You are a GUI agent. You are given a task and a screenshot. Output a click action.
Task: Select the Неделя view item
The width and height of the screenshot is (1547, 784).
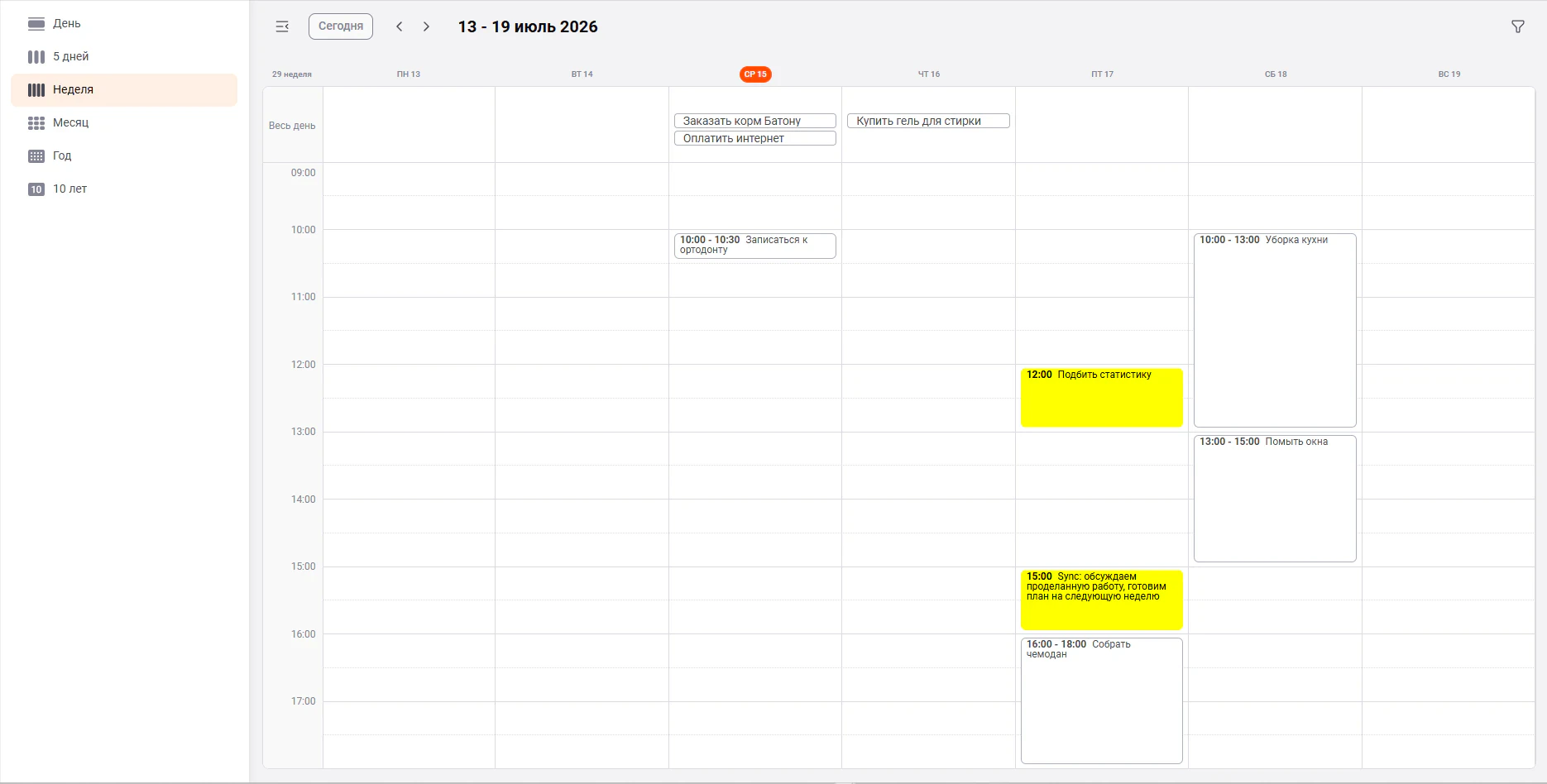[124, 89]
